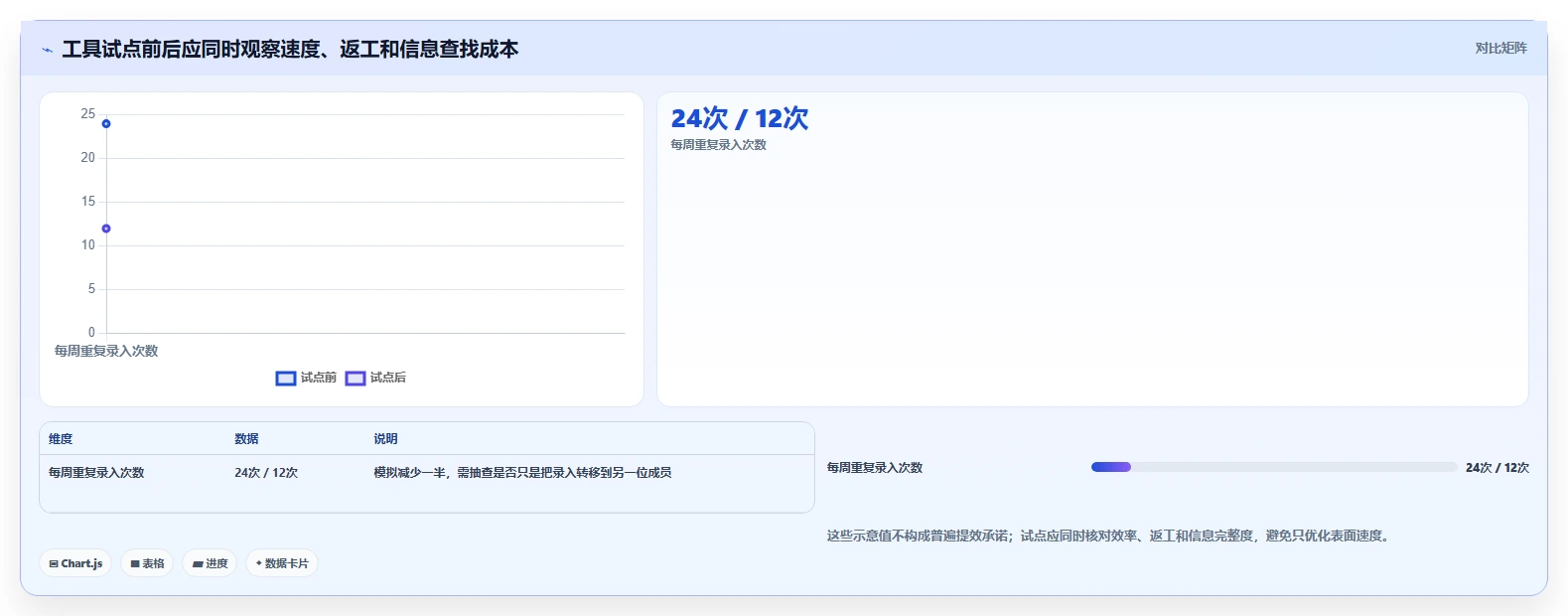
Task: Toggle the 试点前 legend item
Action: pyautogui.click(x=306, y=378)
